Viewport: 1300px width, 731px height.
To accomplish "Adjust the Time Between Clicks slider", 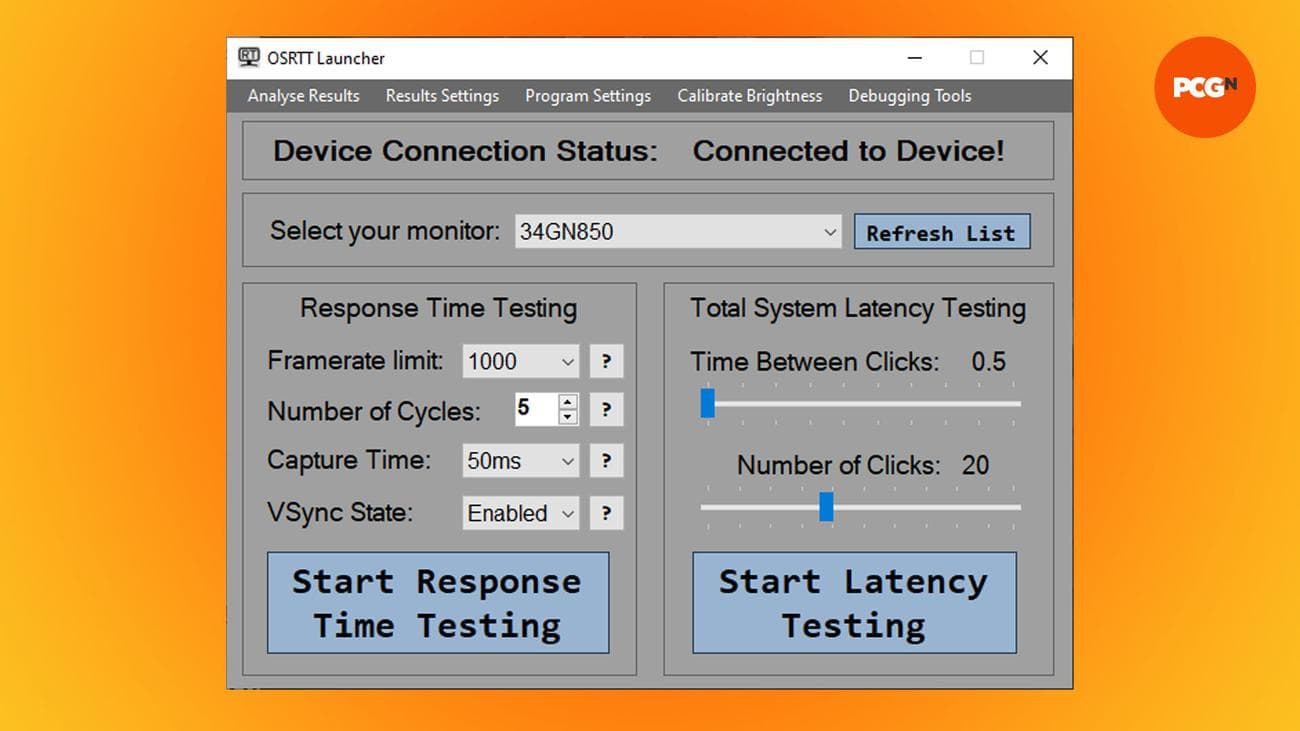I will pos(708,403).
